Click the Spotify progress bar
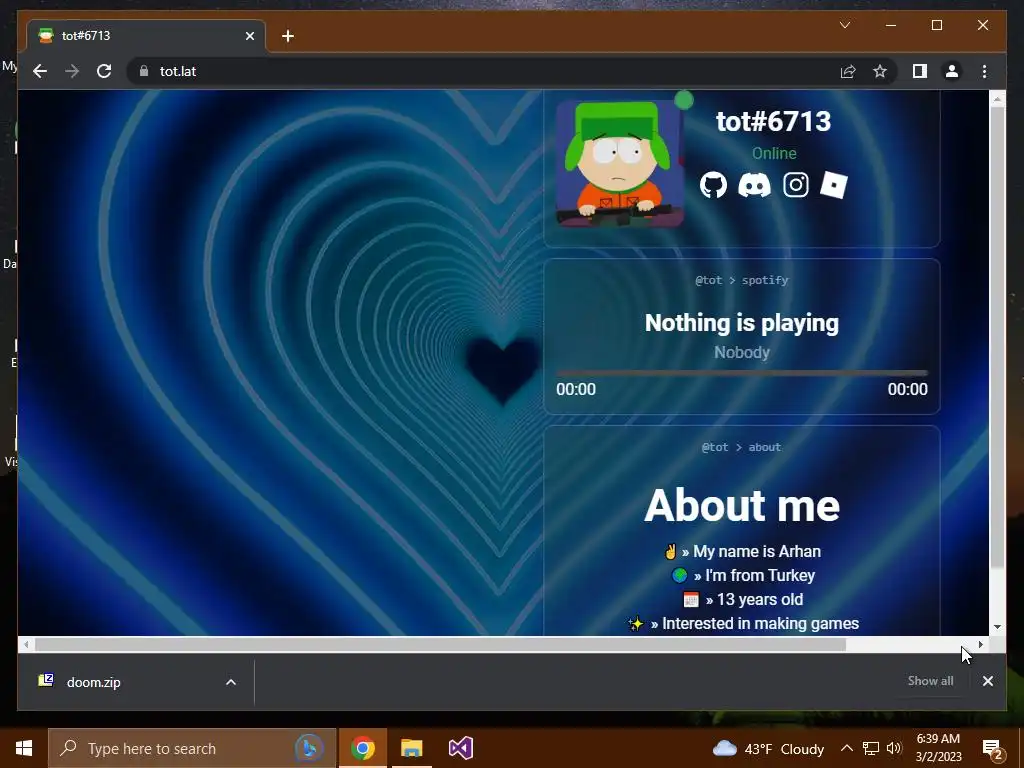Image resolution: width=1024 pixels, height=768 pixels. coord(741,373)
